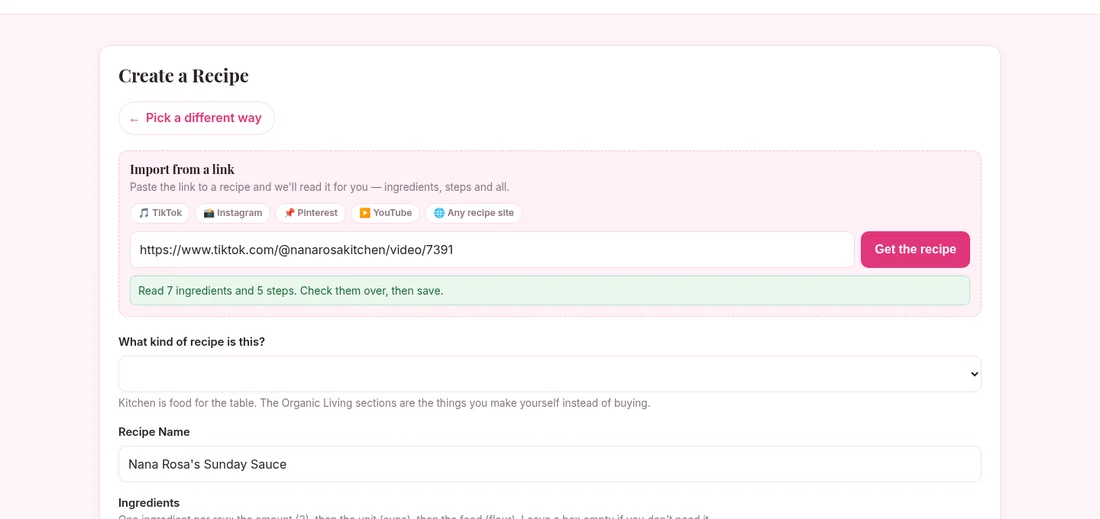
Task: Select the YouTube source chip
Action: (385, 213)
